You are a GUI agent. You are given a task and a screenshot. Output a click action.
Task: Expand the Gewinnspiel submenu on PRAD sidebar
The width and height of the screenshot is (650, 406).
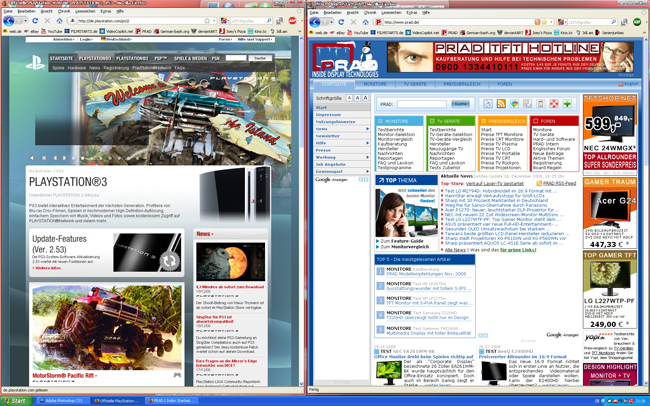point(367,171)
